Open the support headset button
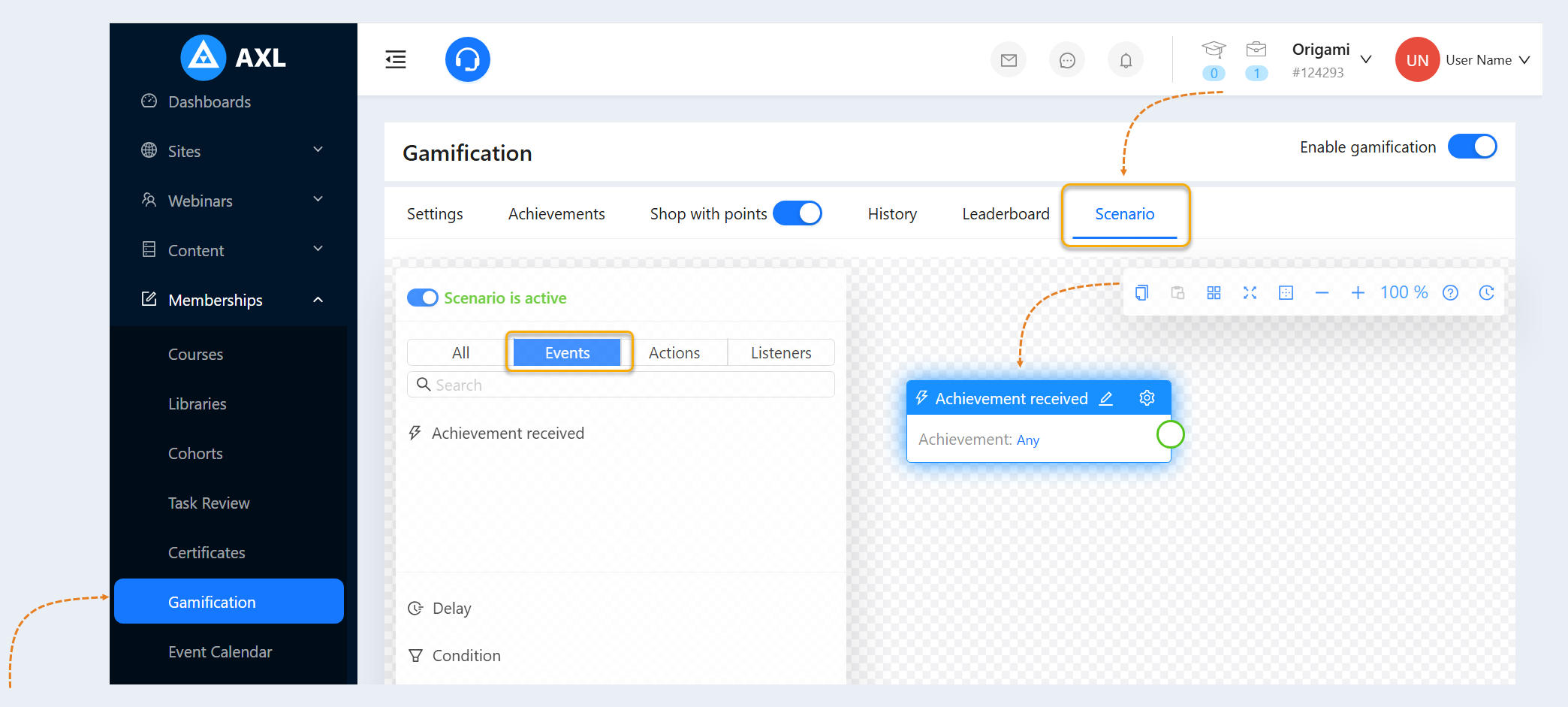 click(x=468, y=59)
